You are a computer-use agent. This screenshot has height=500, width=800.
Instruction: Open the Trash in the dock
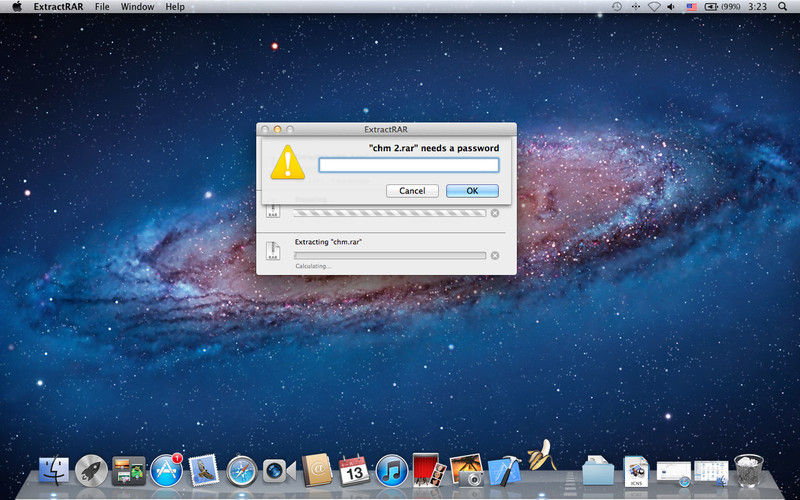point(748,470)
